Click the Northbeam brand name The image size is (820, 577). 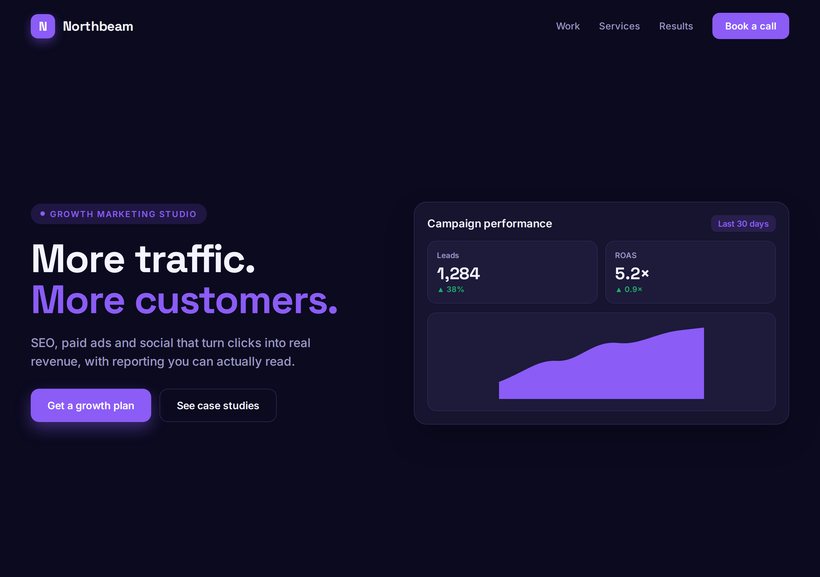pos(98,26)
